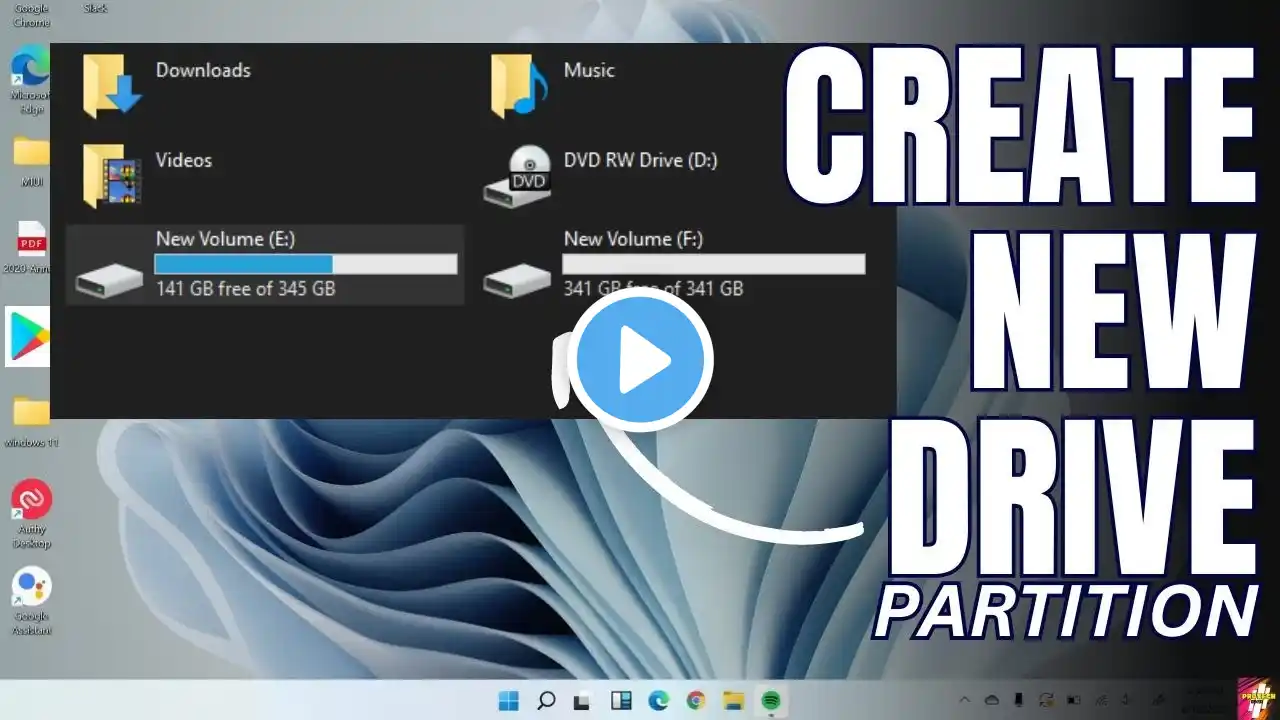1280x720 pixels.
Task: Show hidden system tray icons
Action: pyautogui.click(x=964, y=700)
